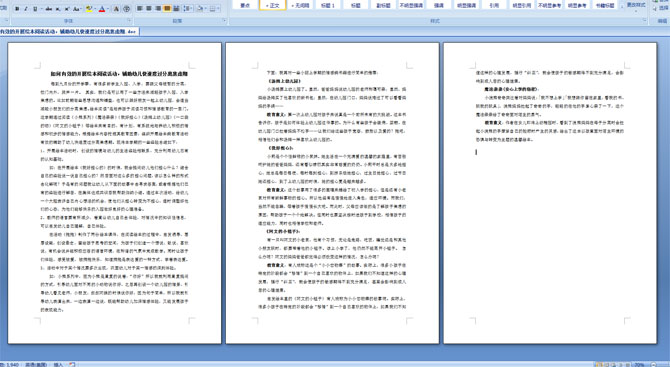Select the justify alignment icon
The height and width of the screenshot is (367, 670).
click(167, 9)
